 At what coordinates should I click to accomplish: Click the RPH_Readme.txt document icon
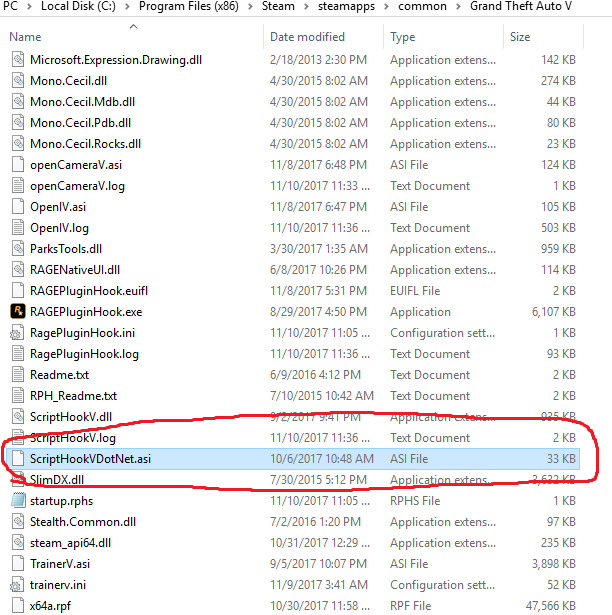(x=18, y=396)
